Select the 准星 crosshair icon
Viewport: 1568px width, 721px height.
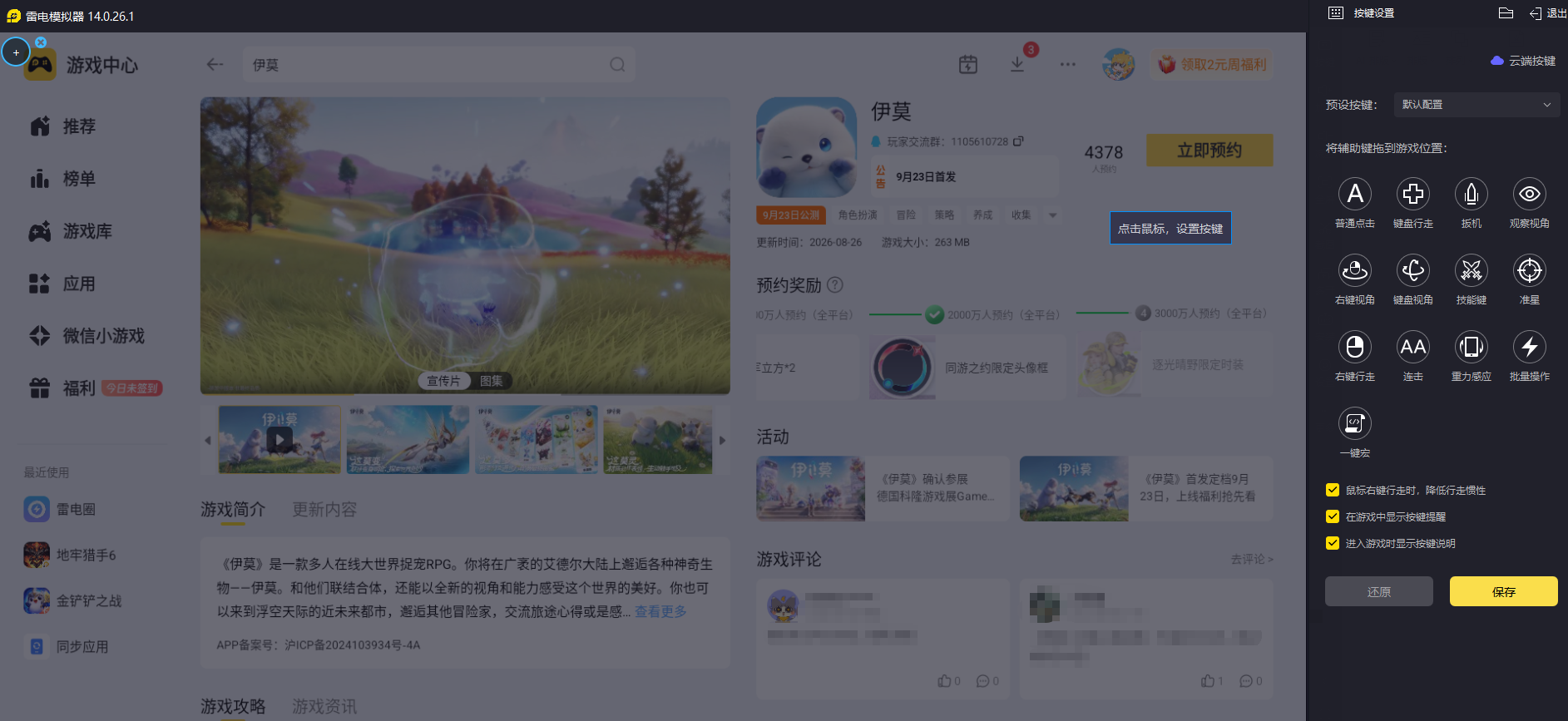(1530, 270)
